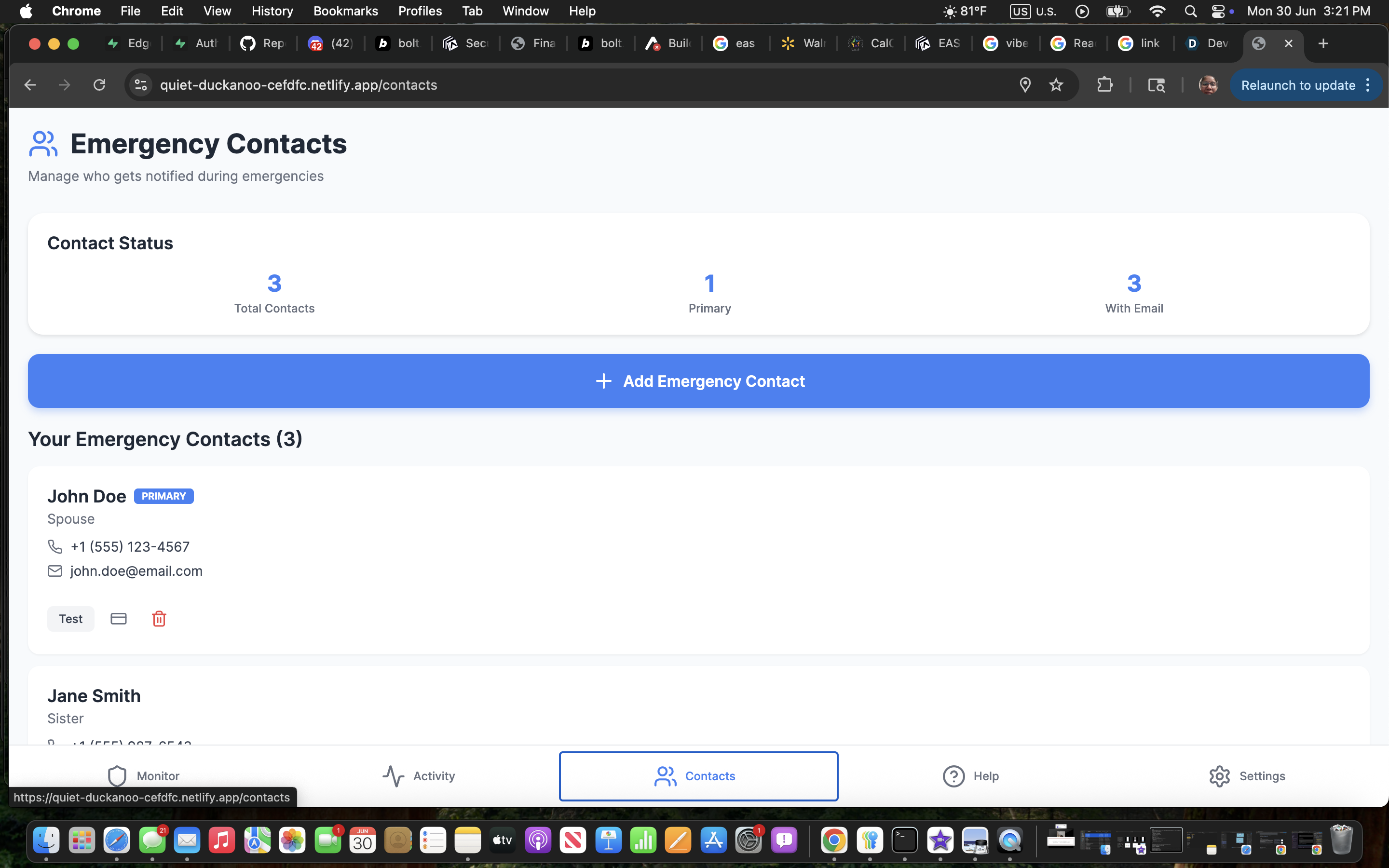Viewport: 1389px width, 868px height.
Task: Delete John Doe contact with trash icon
Action: click(159, 619)
